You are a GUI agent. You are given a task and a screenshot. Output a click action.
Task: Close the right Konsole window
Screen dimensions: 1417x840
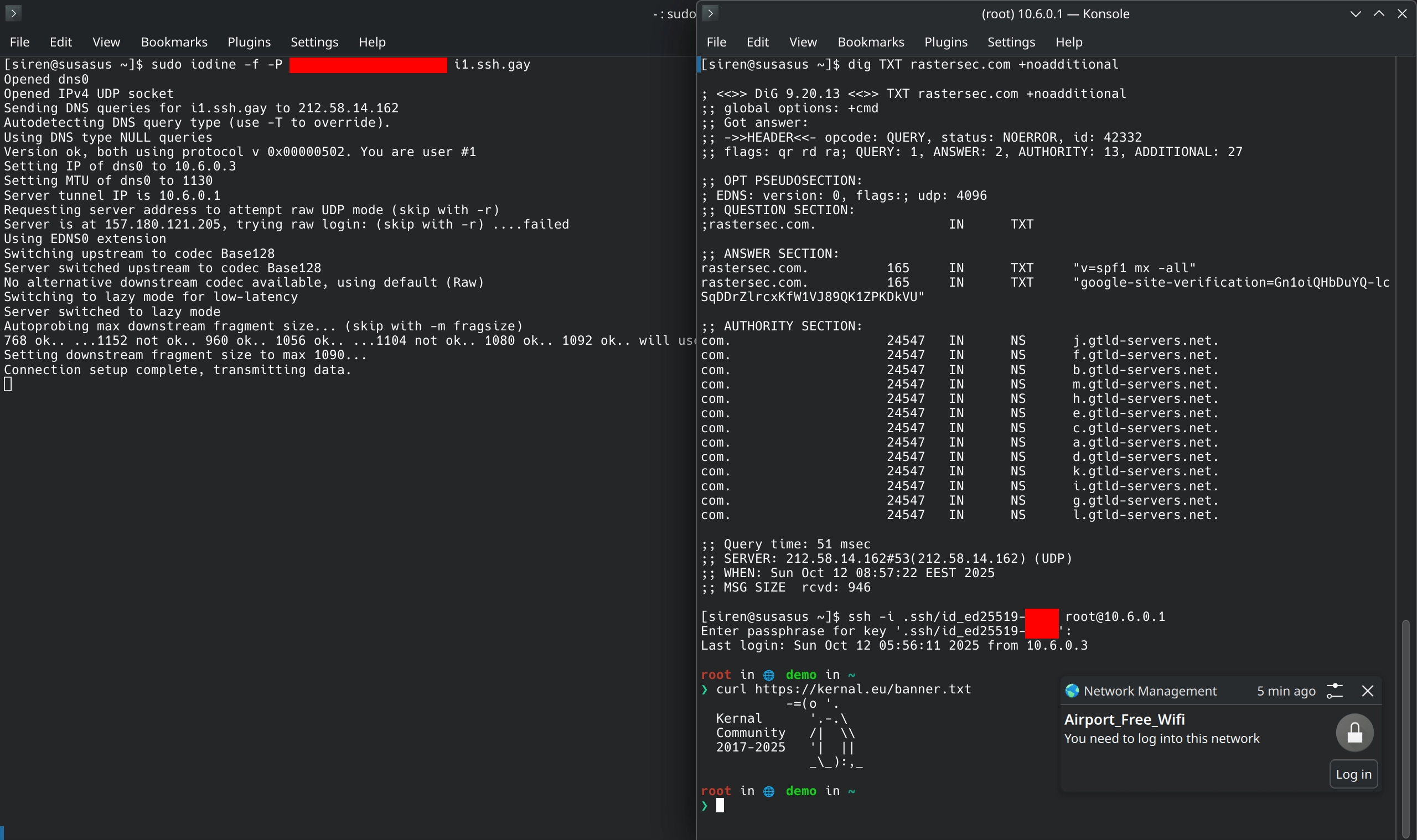click(x=1402, y=14)
